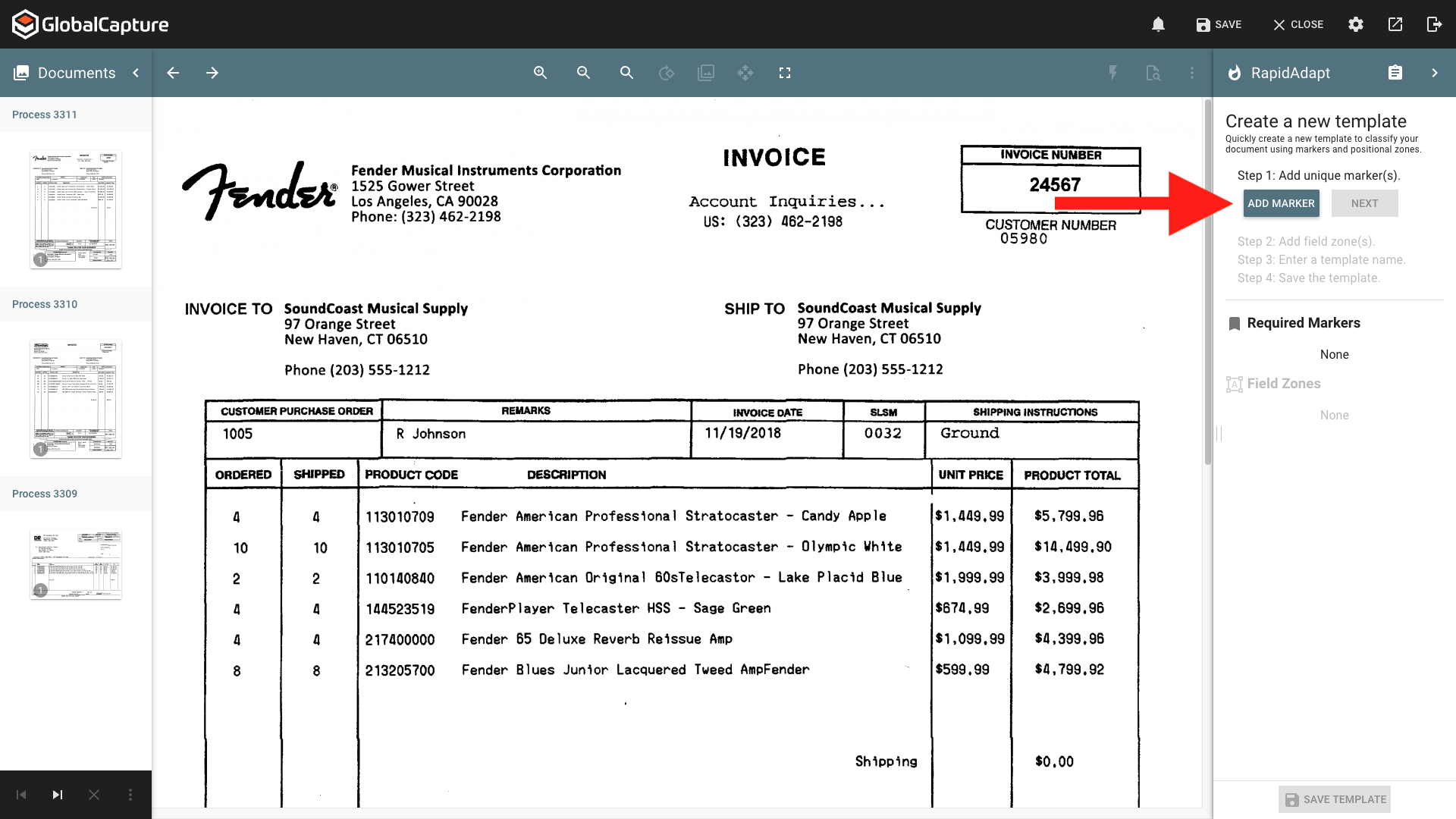
Task: Select the Process 3310 label
Action: coord(45,304)
